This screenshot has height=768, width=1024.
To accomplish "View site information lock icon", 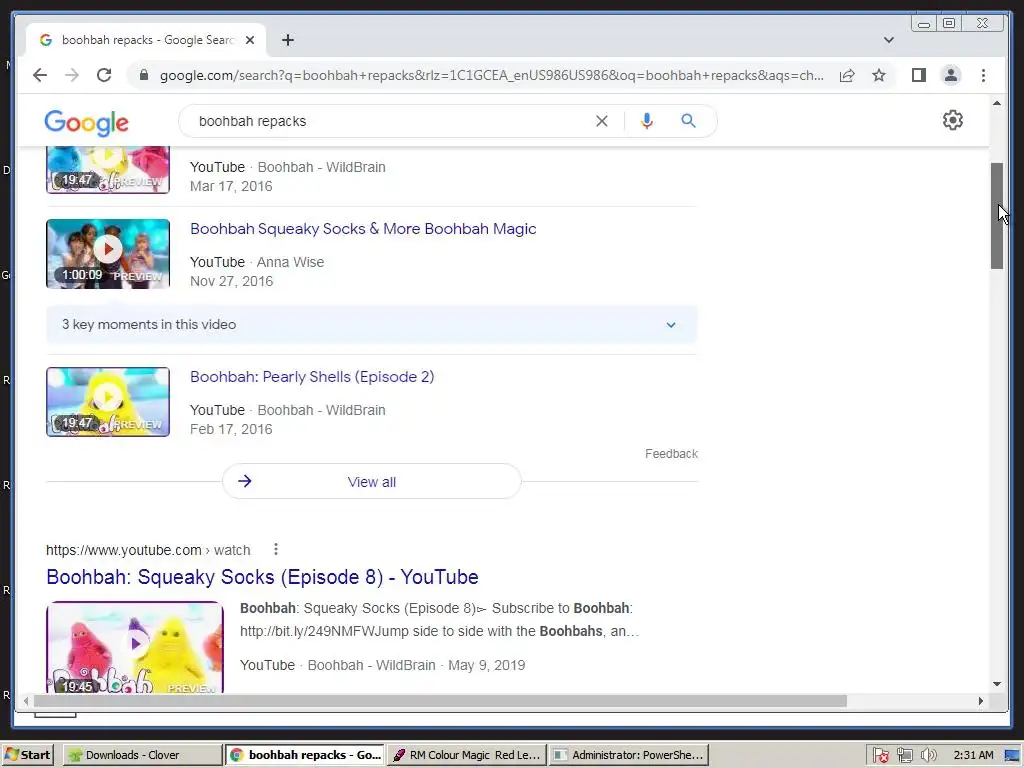I will (144, 75).
